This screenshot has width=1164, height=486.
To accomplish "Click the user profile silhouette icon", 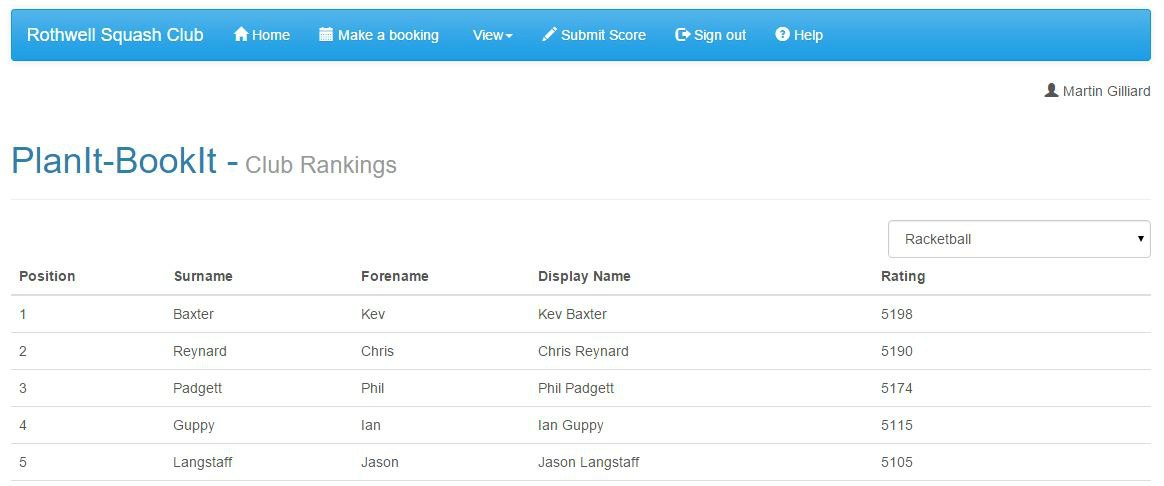I will coord(1051,91).
